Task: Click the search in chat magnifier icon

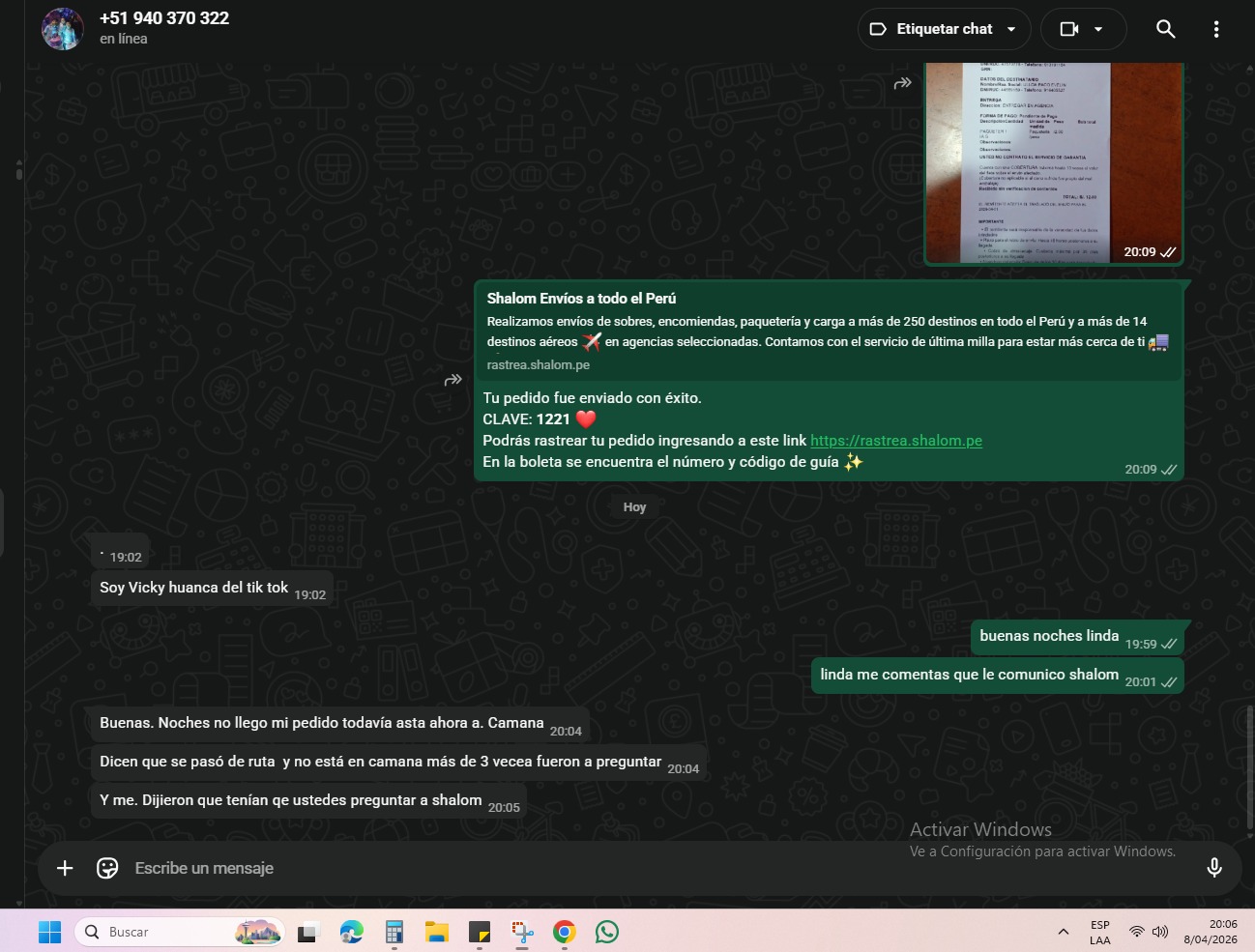Action: pos(1165,29)
